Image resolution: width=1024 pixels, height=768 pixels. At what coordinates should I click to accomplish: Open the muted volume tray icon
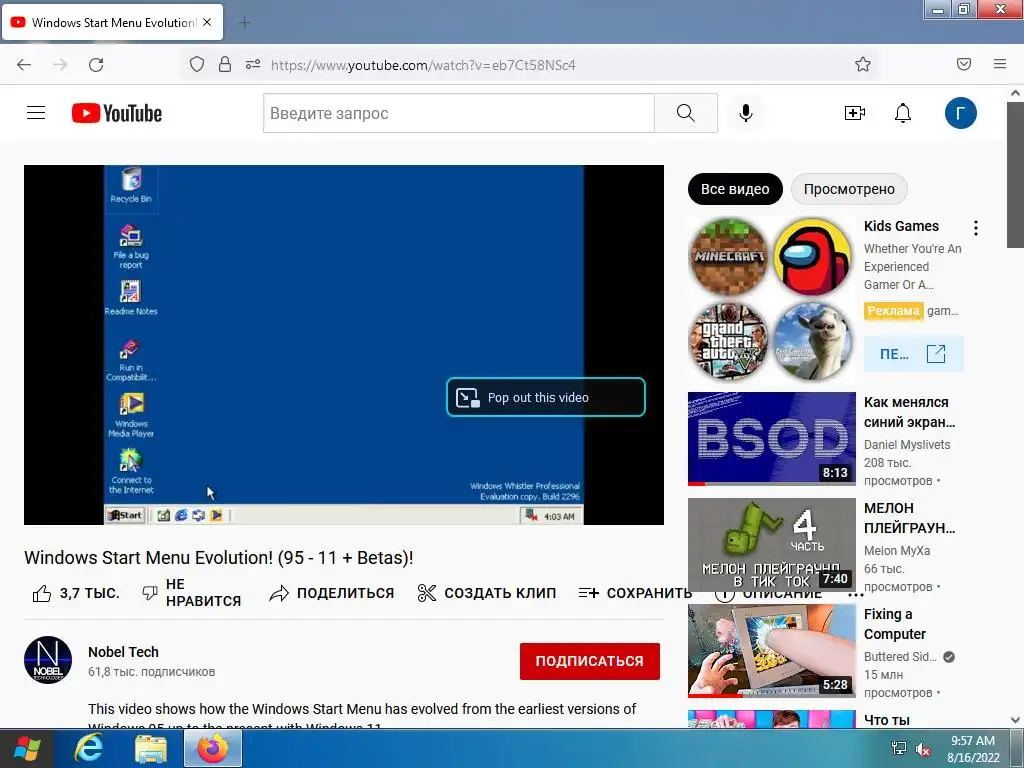point(923,749)
